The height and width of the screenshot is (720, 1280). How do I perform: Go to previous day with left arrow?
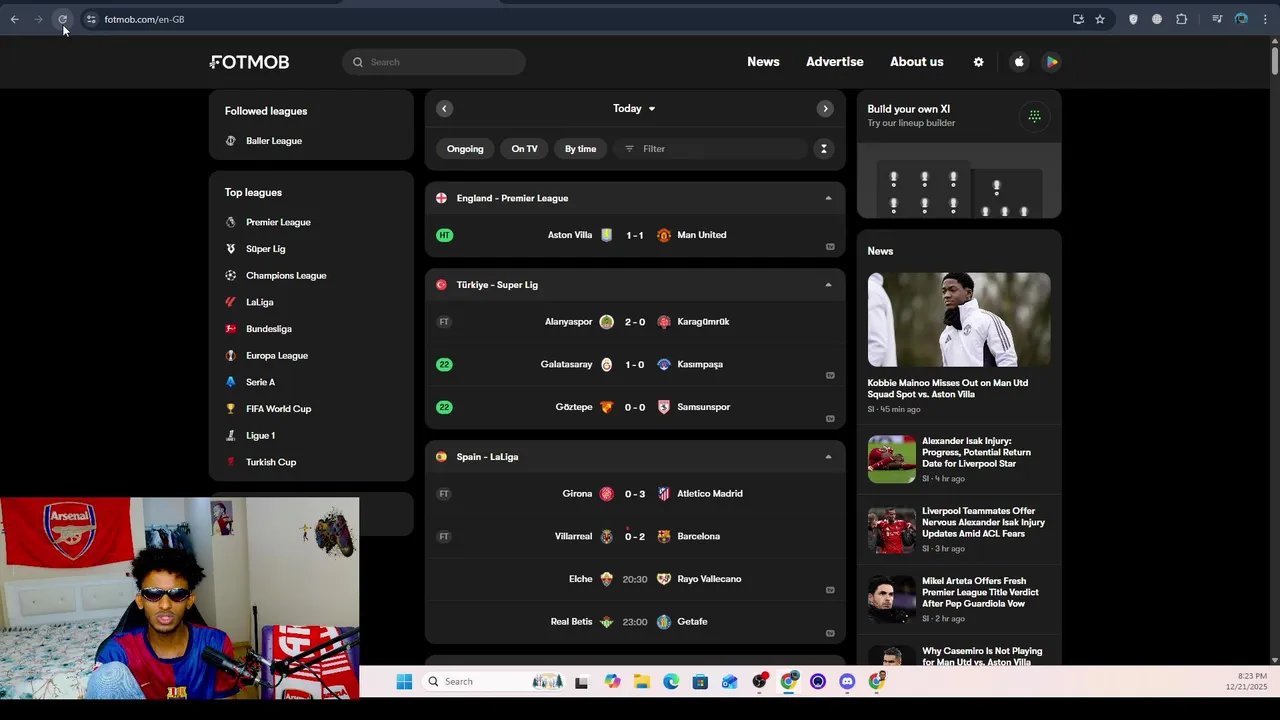[x=444, y=108]
